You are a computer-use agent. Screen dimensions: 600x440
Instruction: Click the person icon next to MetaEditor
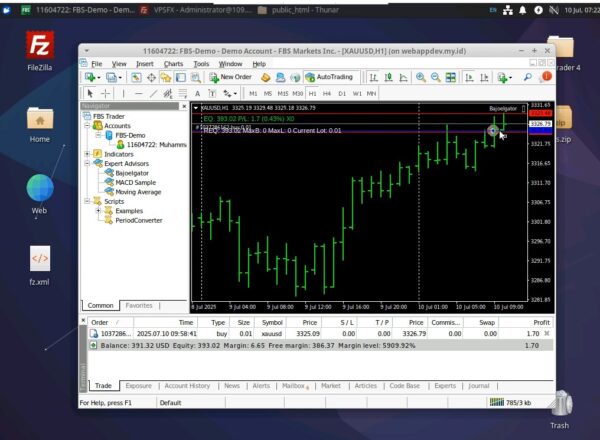(280, 78)
